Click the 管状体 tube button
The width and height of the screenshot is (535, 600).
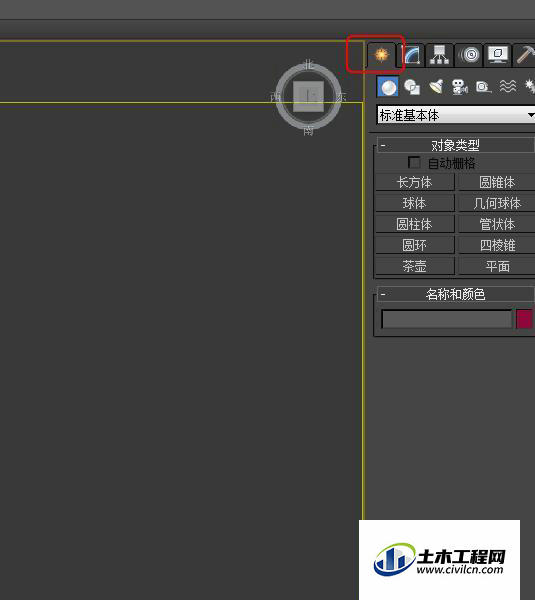pyautogui.click(x=497, y=224)
